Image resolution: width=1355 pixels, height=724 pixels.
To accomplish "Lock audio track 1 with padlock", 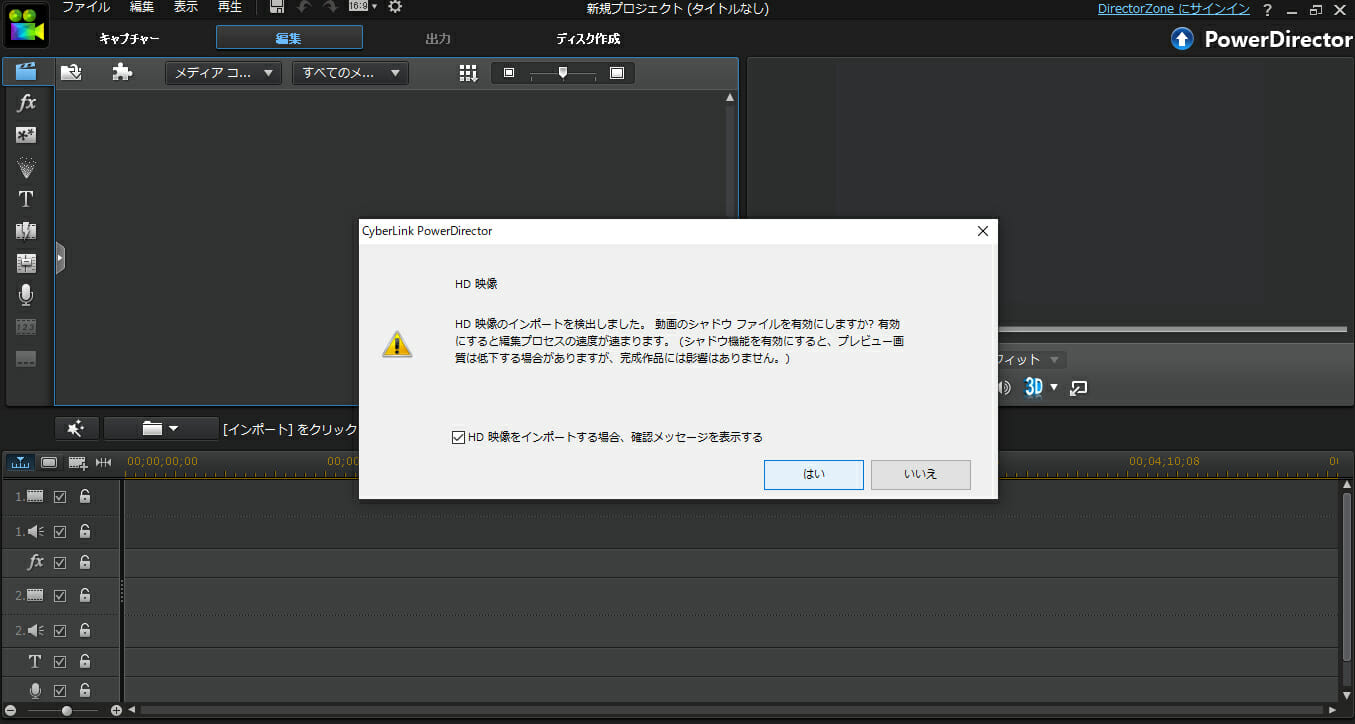I will pos(85,531).
